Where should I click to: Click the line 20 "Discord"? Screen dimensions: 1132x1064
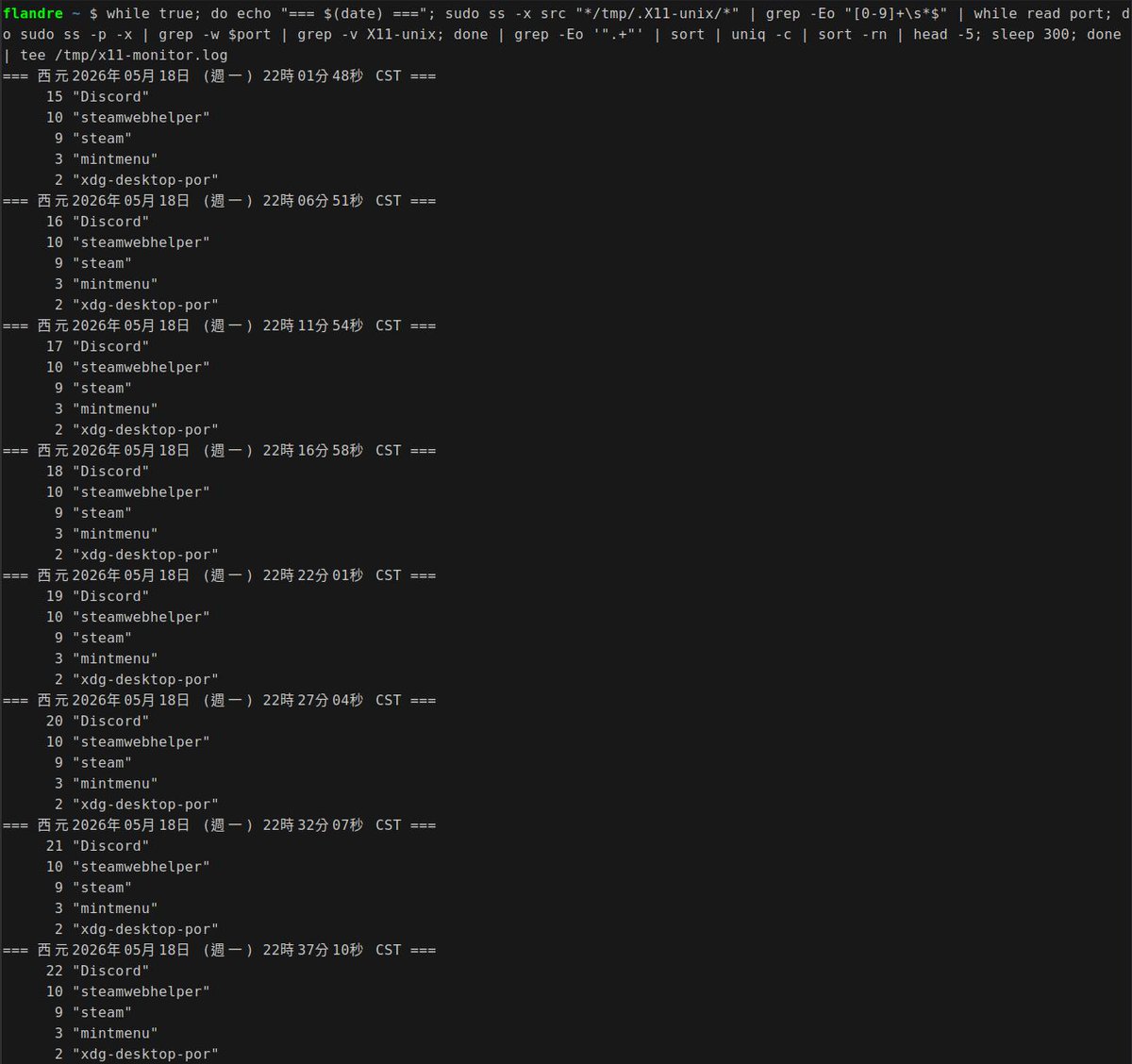97,721
